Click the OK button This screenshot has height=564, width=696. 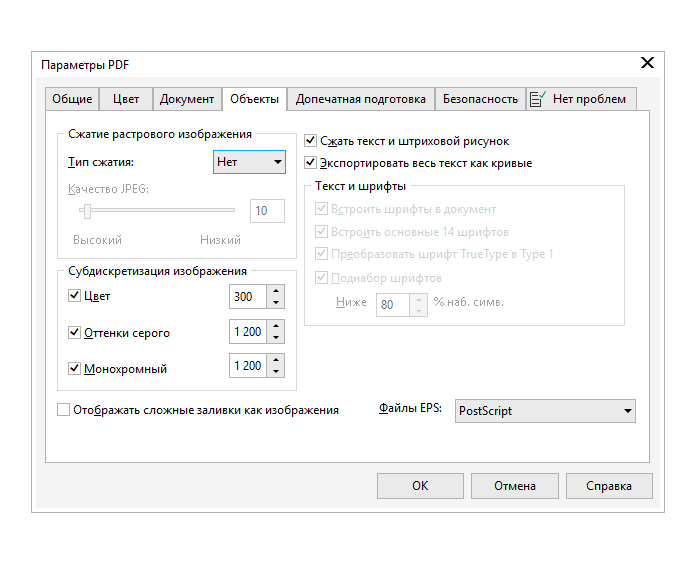tap(420, 486)
